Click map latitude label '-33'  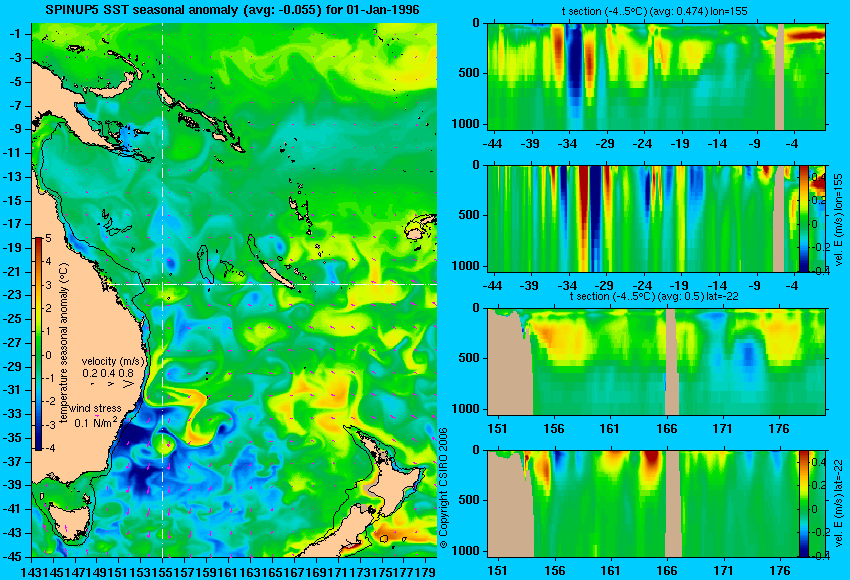coord(13,414)
